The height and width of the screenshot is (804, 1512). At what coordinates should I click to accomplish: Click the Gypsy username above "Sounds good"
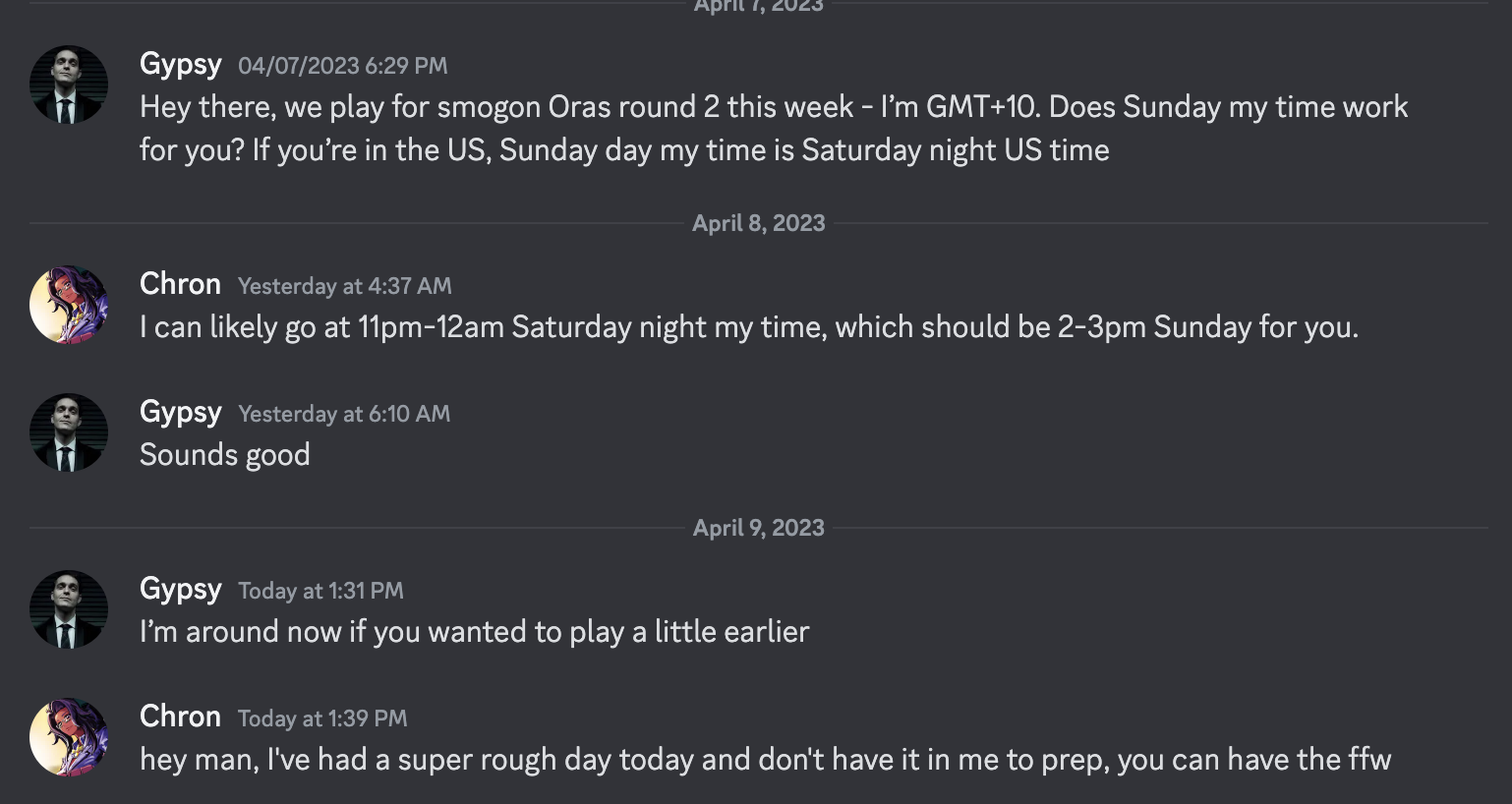click(181, 412)
